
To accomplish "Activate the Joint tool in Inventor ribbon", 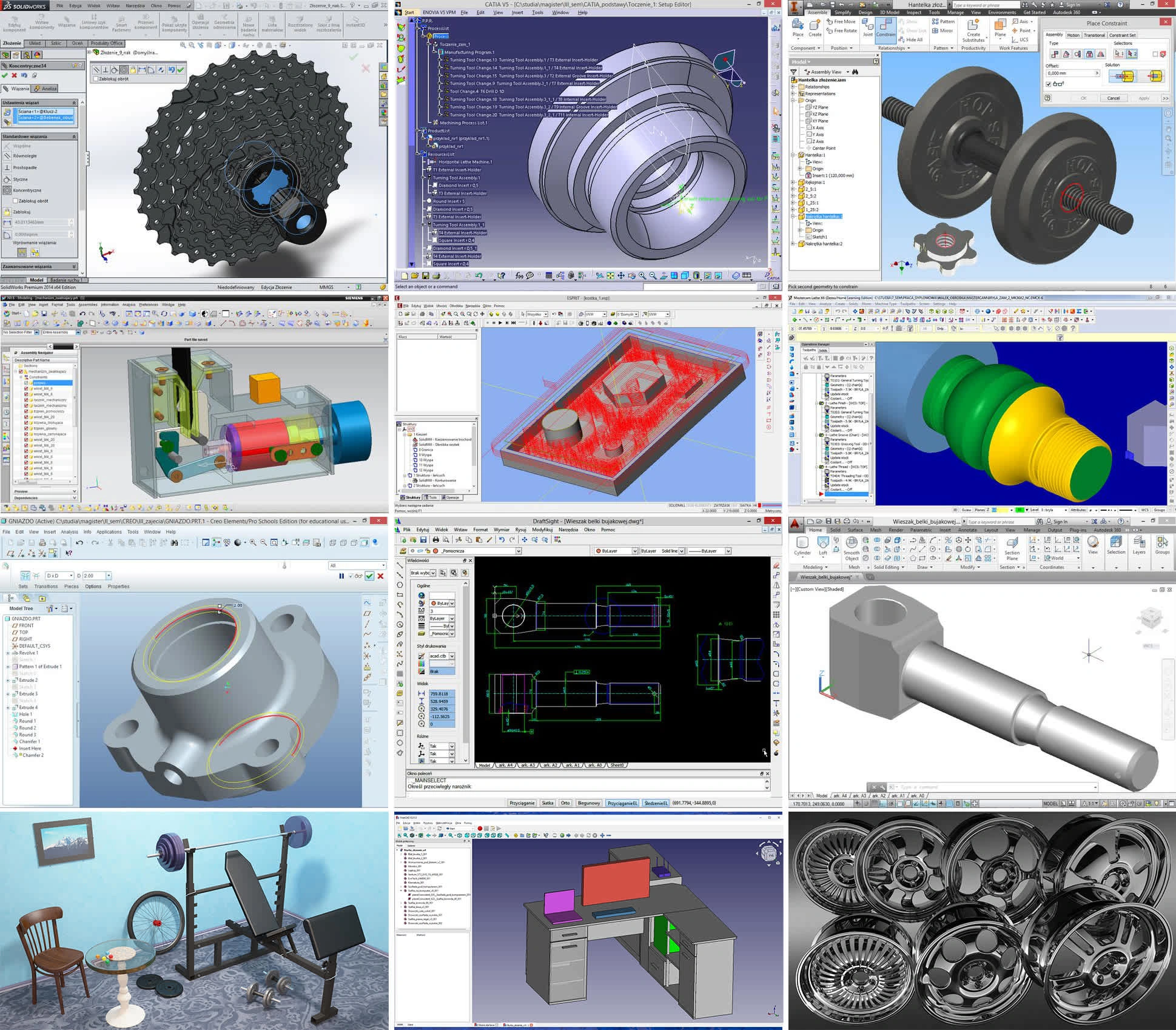I will pos(867,28).
